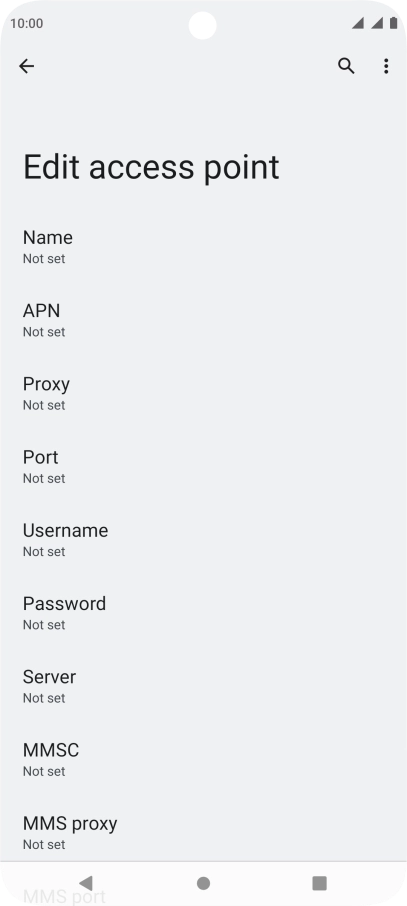Screen dimensions: 407x906
Task: Set the Password entry
Action: pos(204,614)
